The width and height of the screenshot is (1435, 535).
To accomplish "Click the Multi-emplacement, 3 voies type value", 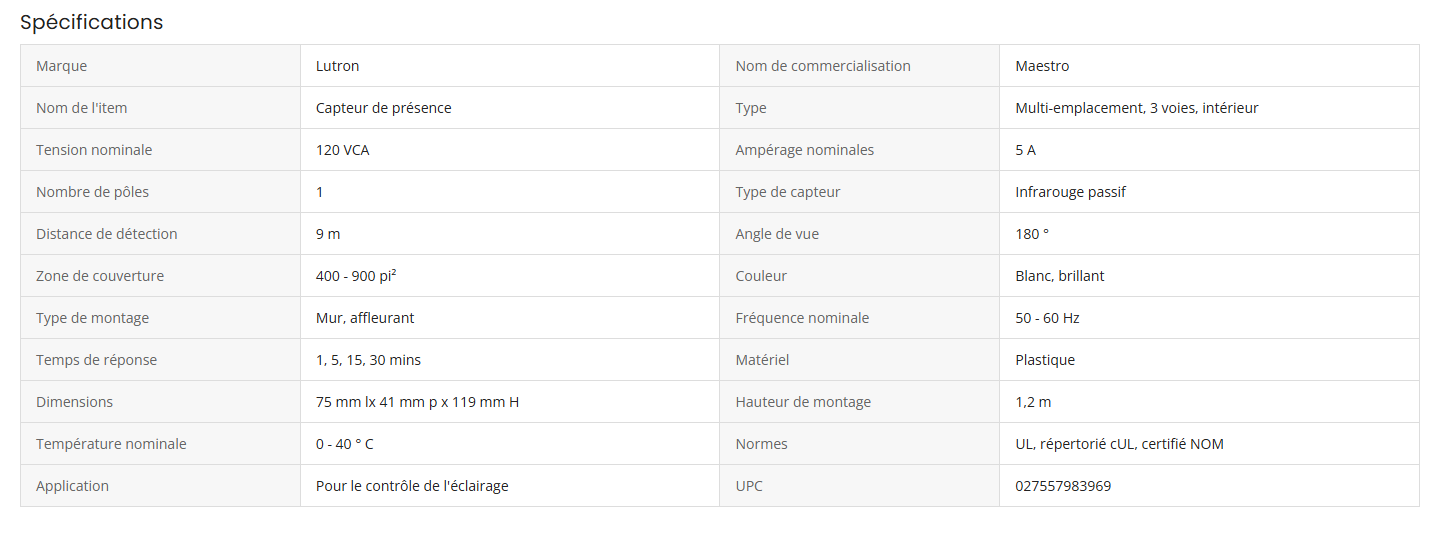I will (1136, 108).
